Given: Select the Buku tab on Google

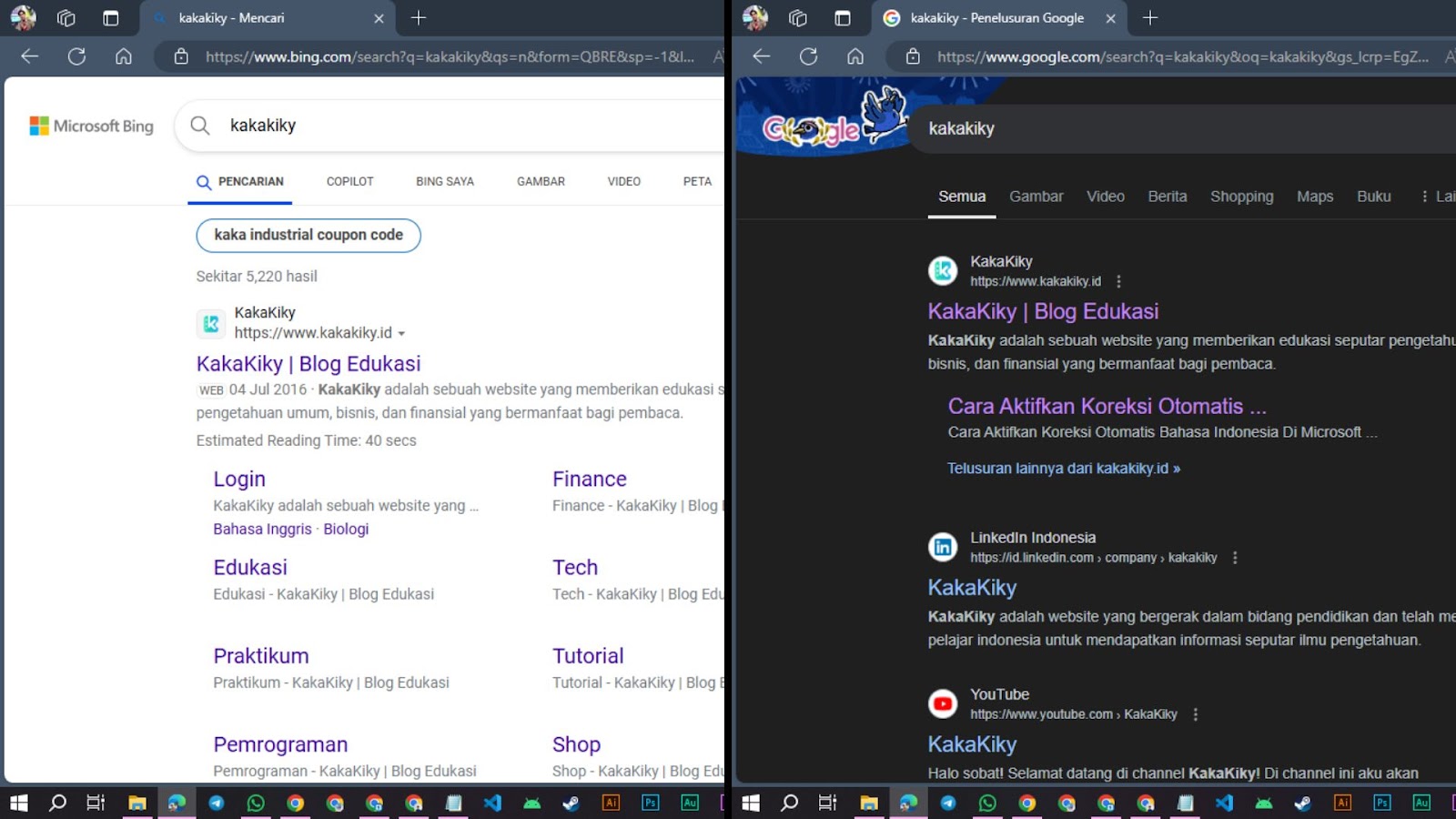Looking at the screenshot, I should (x=1374, y=197).
